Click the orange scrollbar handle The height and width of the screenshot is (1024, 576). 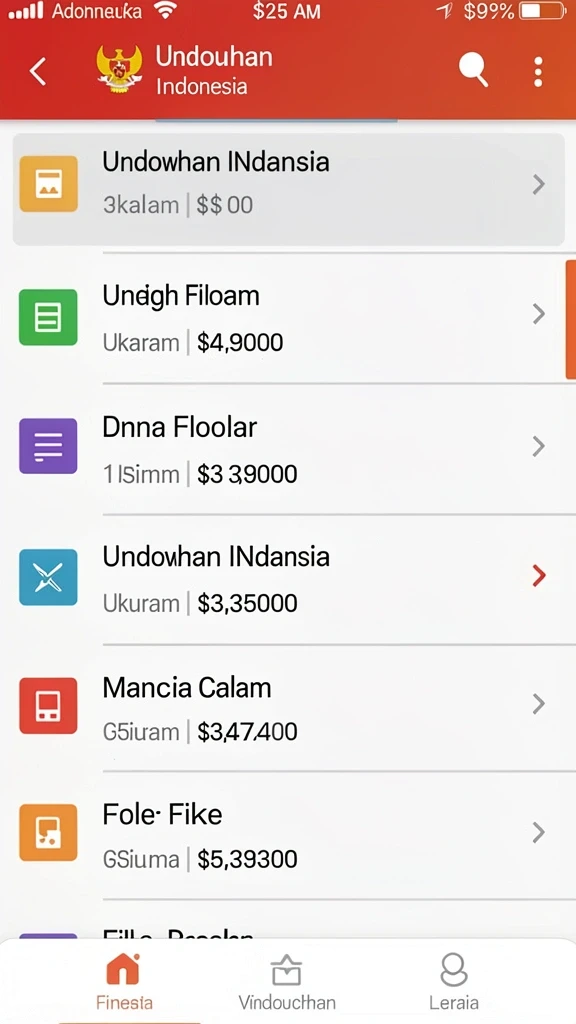click(571, 319)
